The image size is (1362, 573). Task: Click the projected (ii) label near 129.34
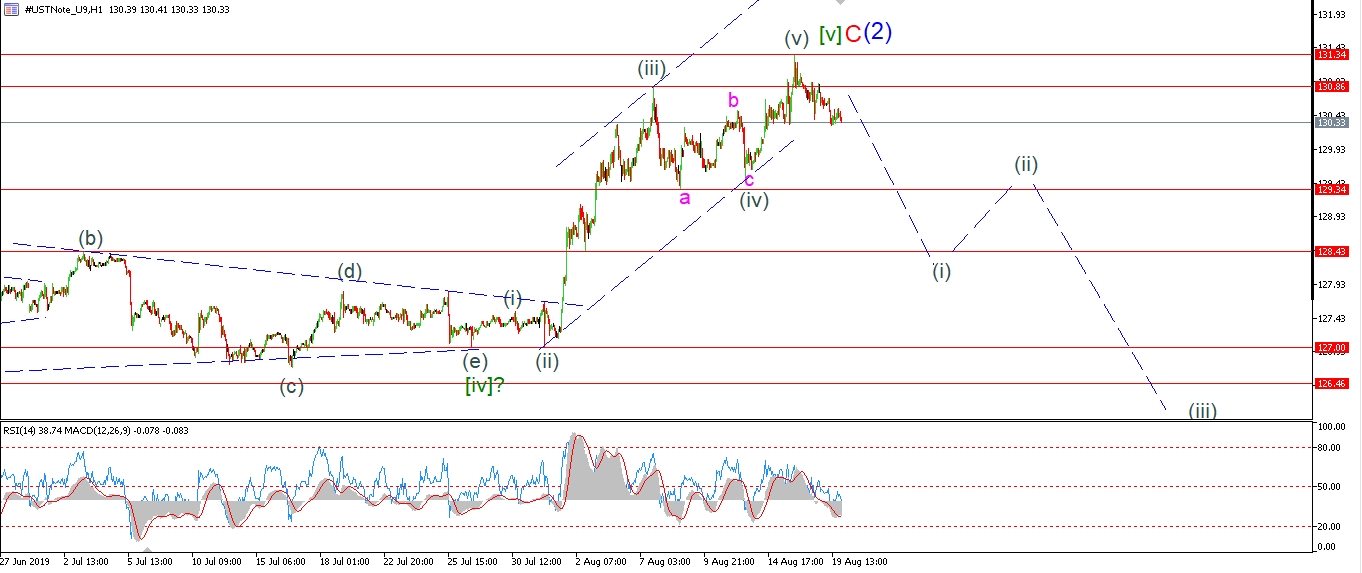point(1026,163)
